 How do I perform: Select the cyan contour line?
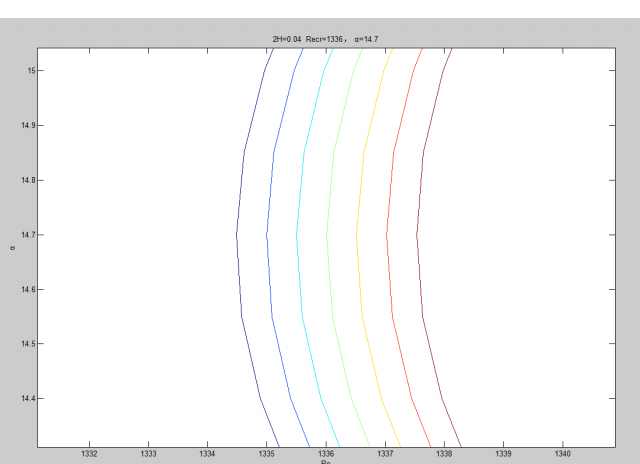297,236
